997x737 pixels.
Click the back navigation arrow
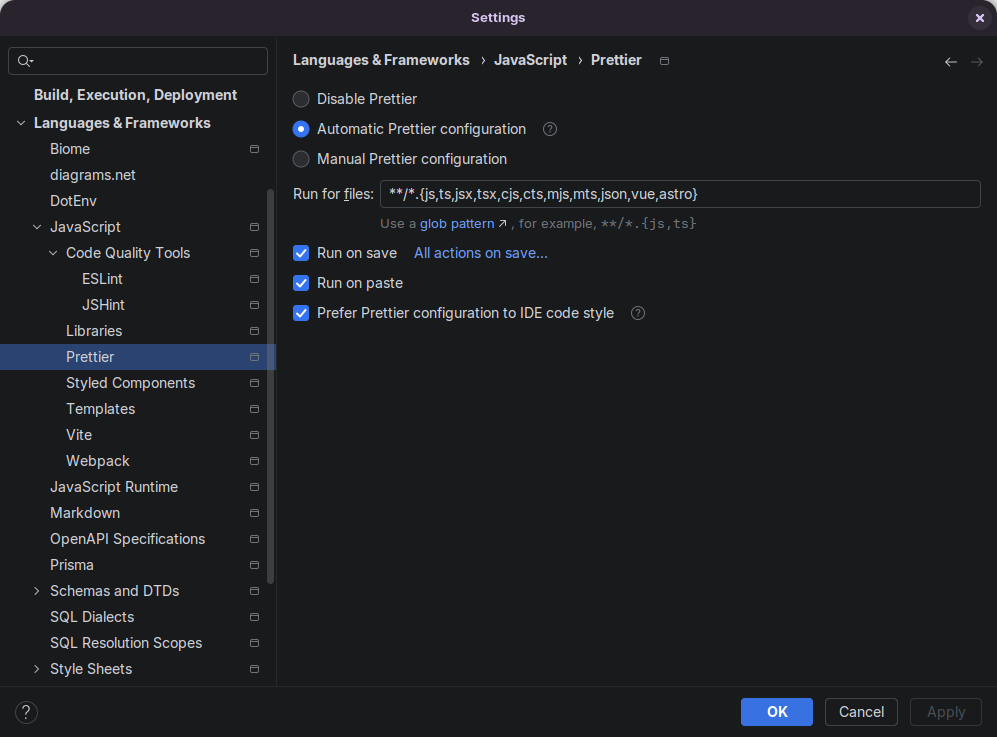[x=950, y=61]
